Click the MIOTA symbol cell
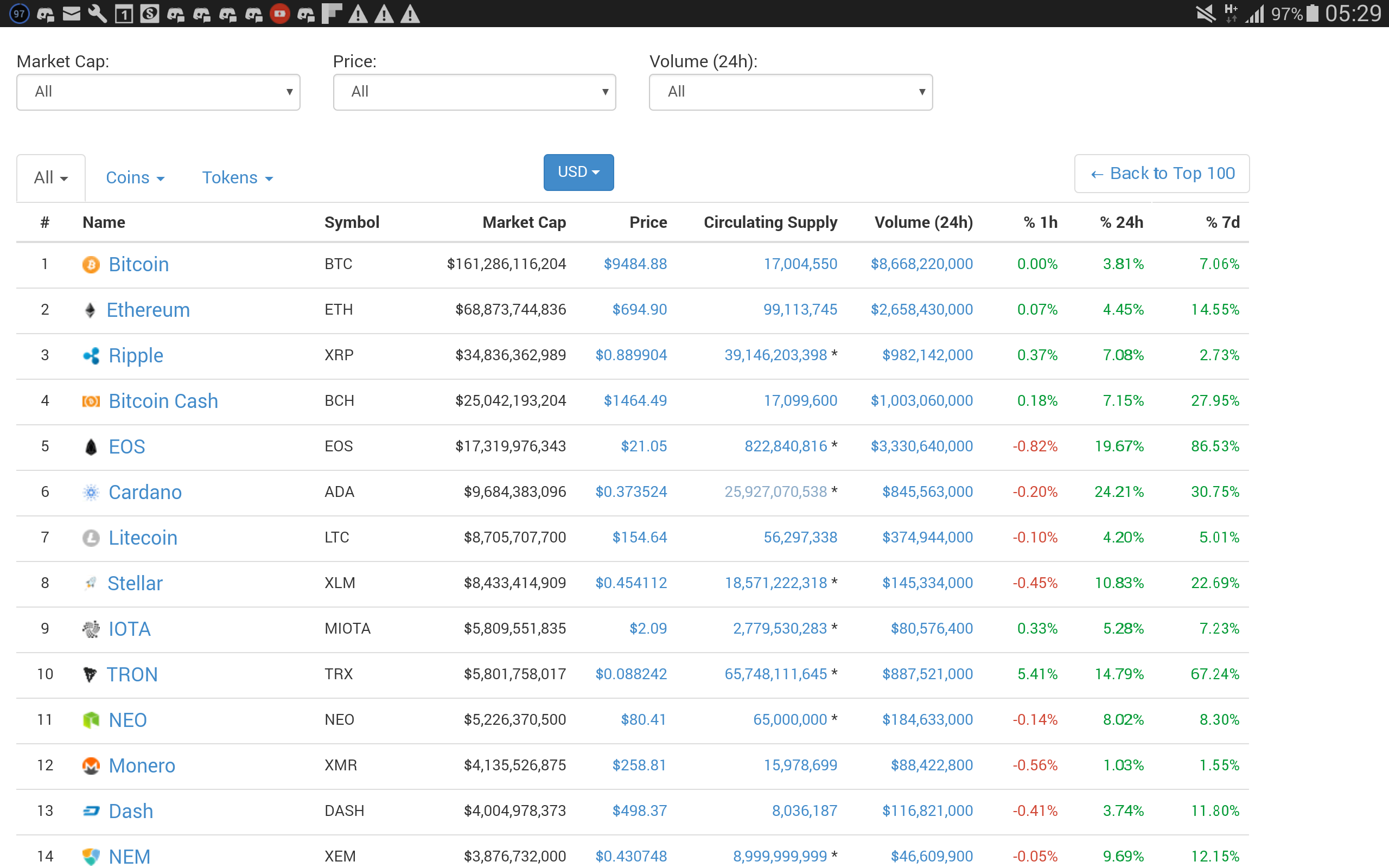 [x=347, y=629]
